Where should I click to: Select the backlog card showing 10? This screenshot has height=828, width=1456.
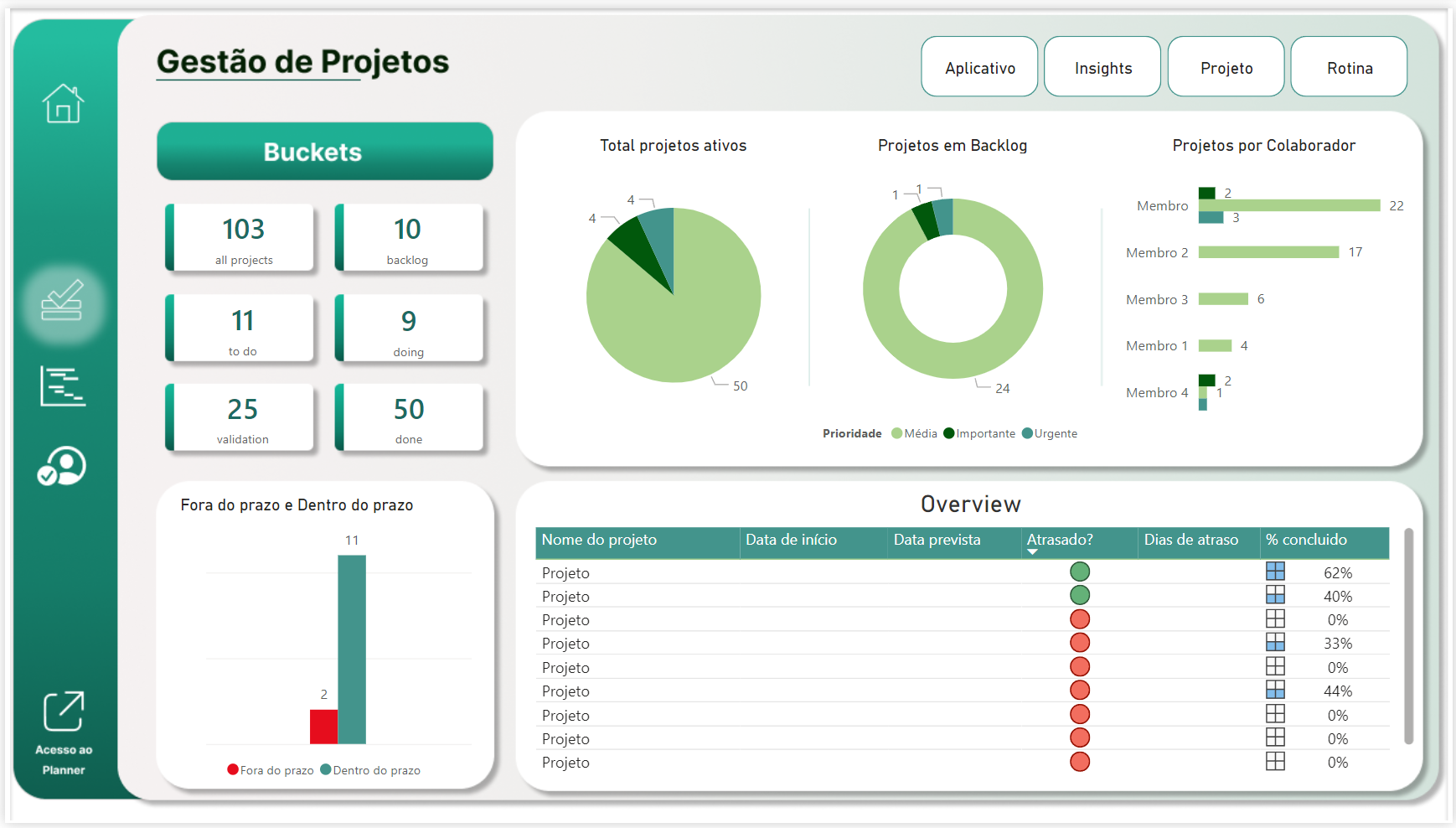[409, 238]
